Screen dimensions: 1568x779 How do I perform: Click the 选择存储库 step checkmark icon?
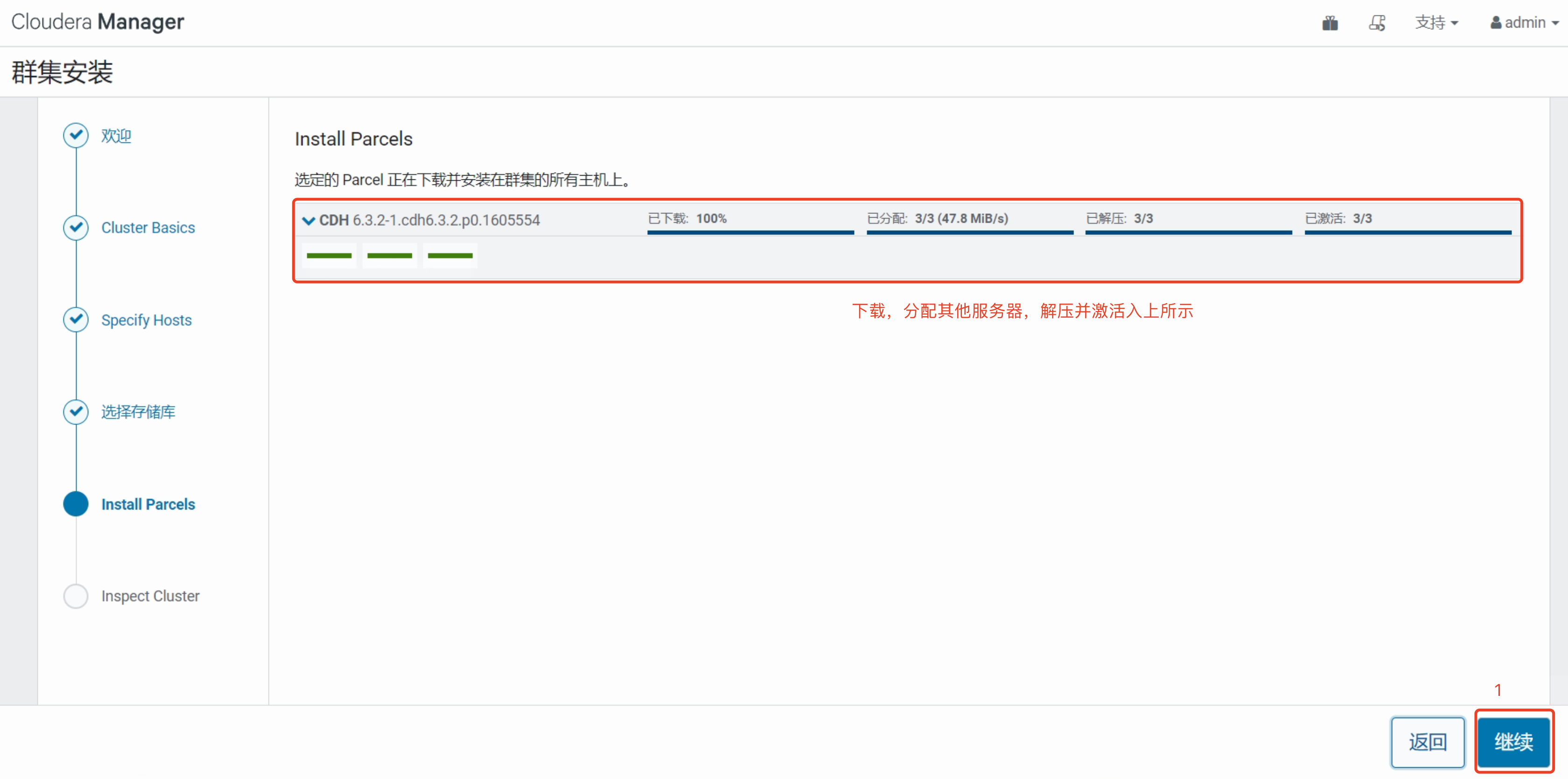click(76, 412)
